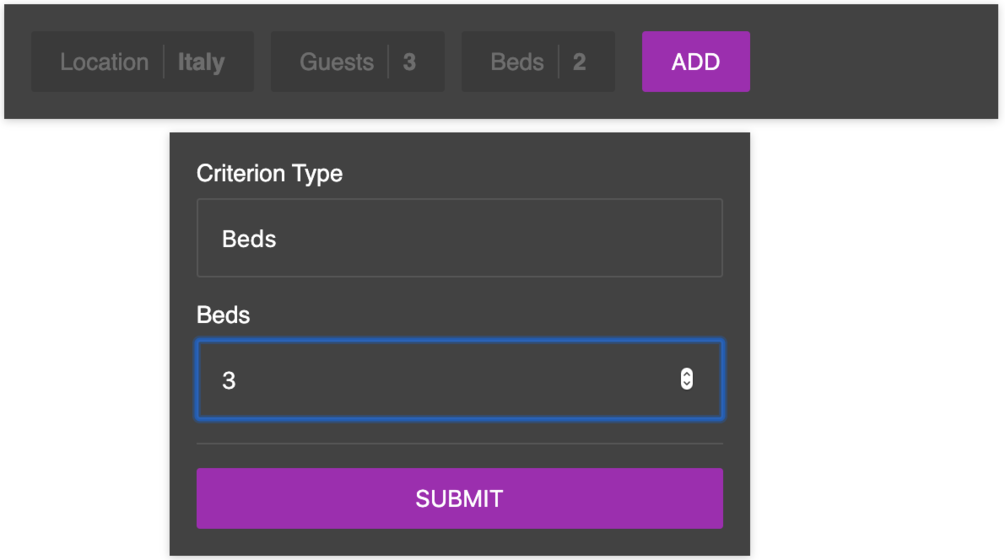This screenshot has width=1005, height=560.
Task: Select the Location Italy filter chip
Action: [142, 62]
